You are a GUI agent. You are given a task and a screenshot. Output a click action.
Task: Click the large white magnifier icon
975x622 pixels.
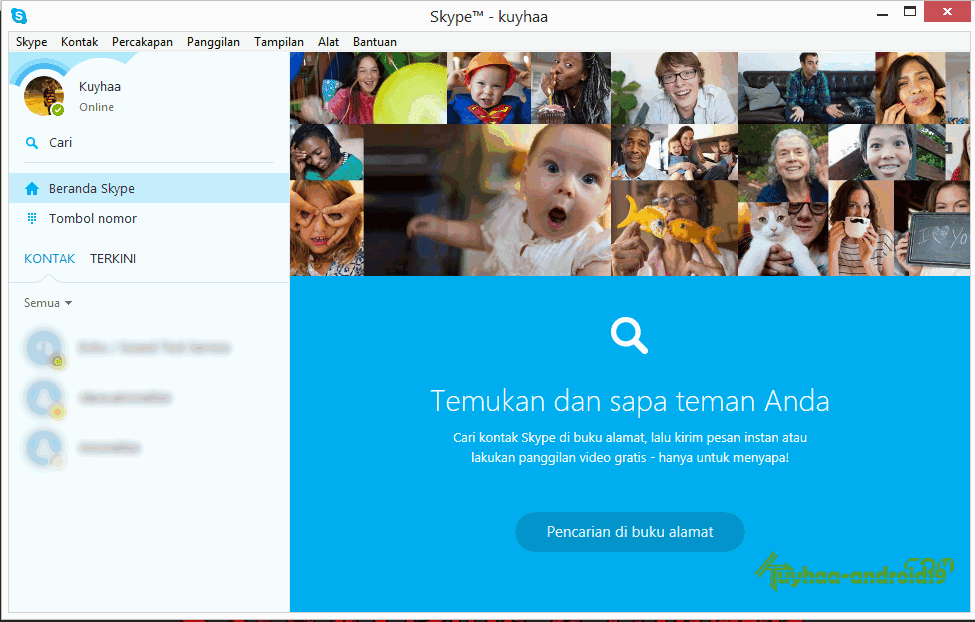(x=629, y=336)
